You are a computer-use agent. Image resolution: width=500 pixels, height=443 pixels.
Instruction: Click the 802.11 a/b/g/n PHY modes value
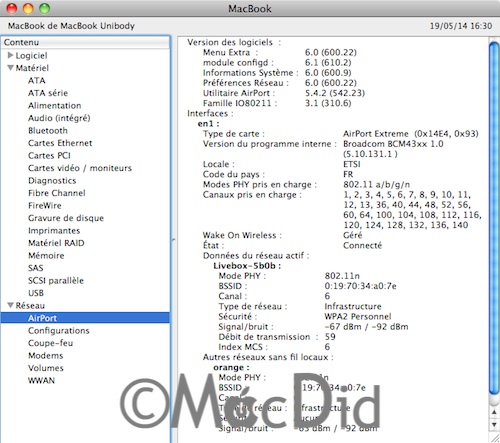point(377,185)
